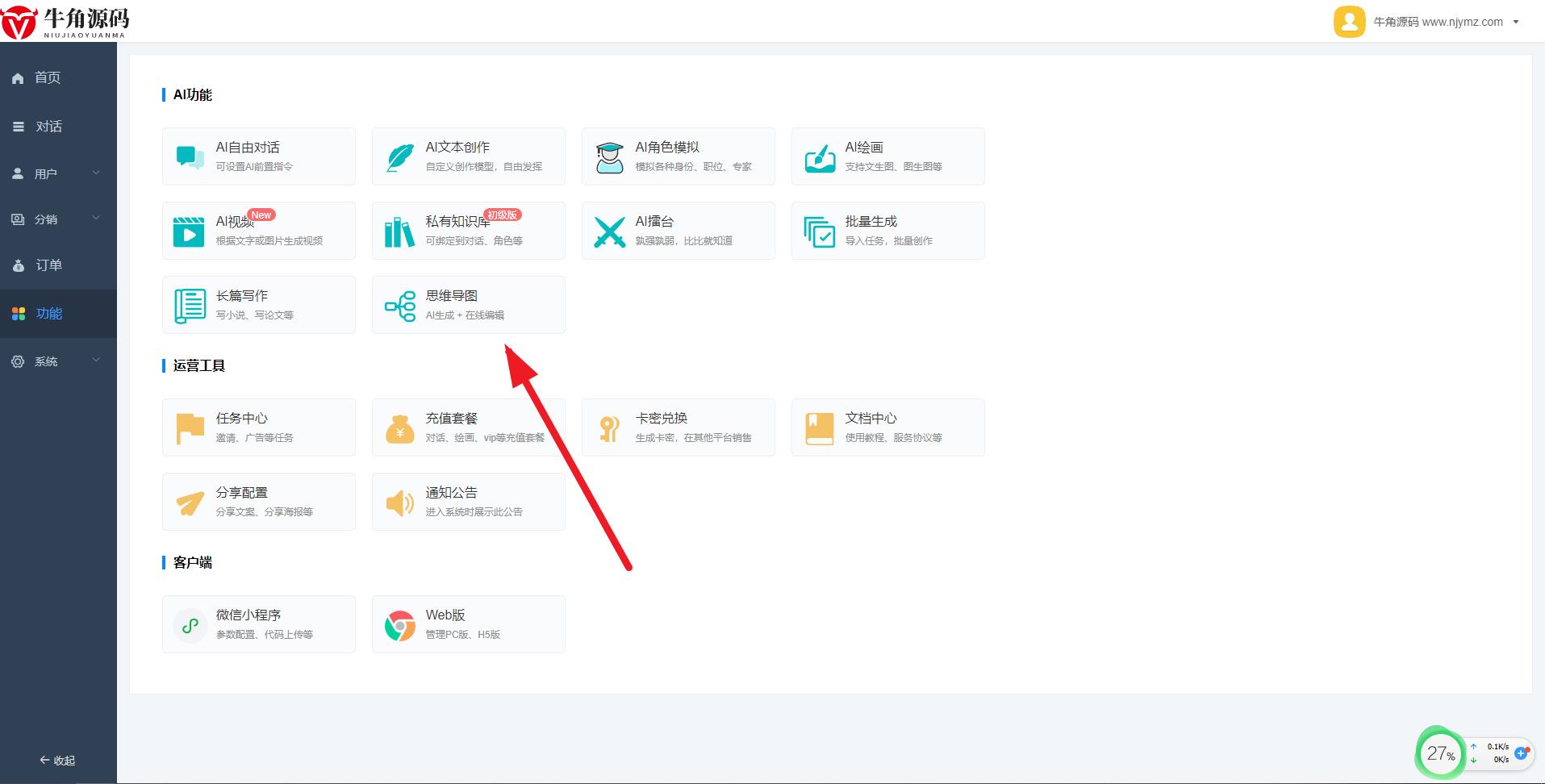Click the 牛角源码 logo at top left
The height and width of the screenshot is (784, 1545).
point(66,21)
